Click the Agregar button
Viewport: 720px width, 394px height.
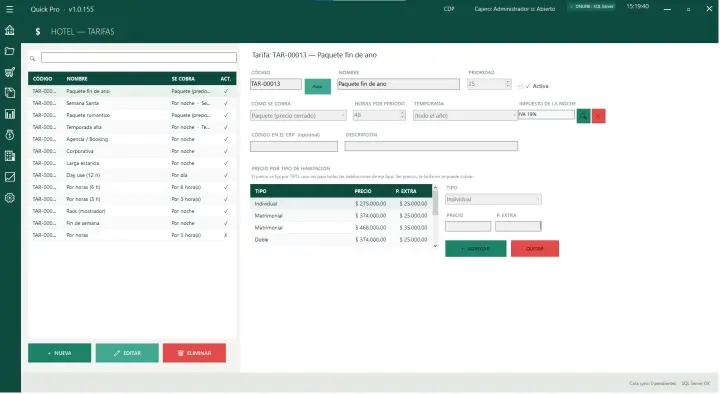pyautogui.click(x=476, y=248)
